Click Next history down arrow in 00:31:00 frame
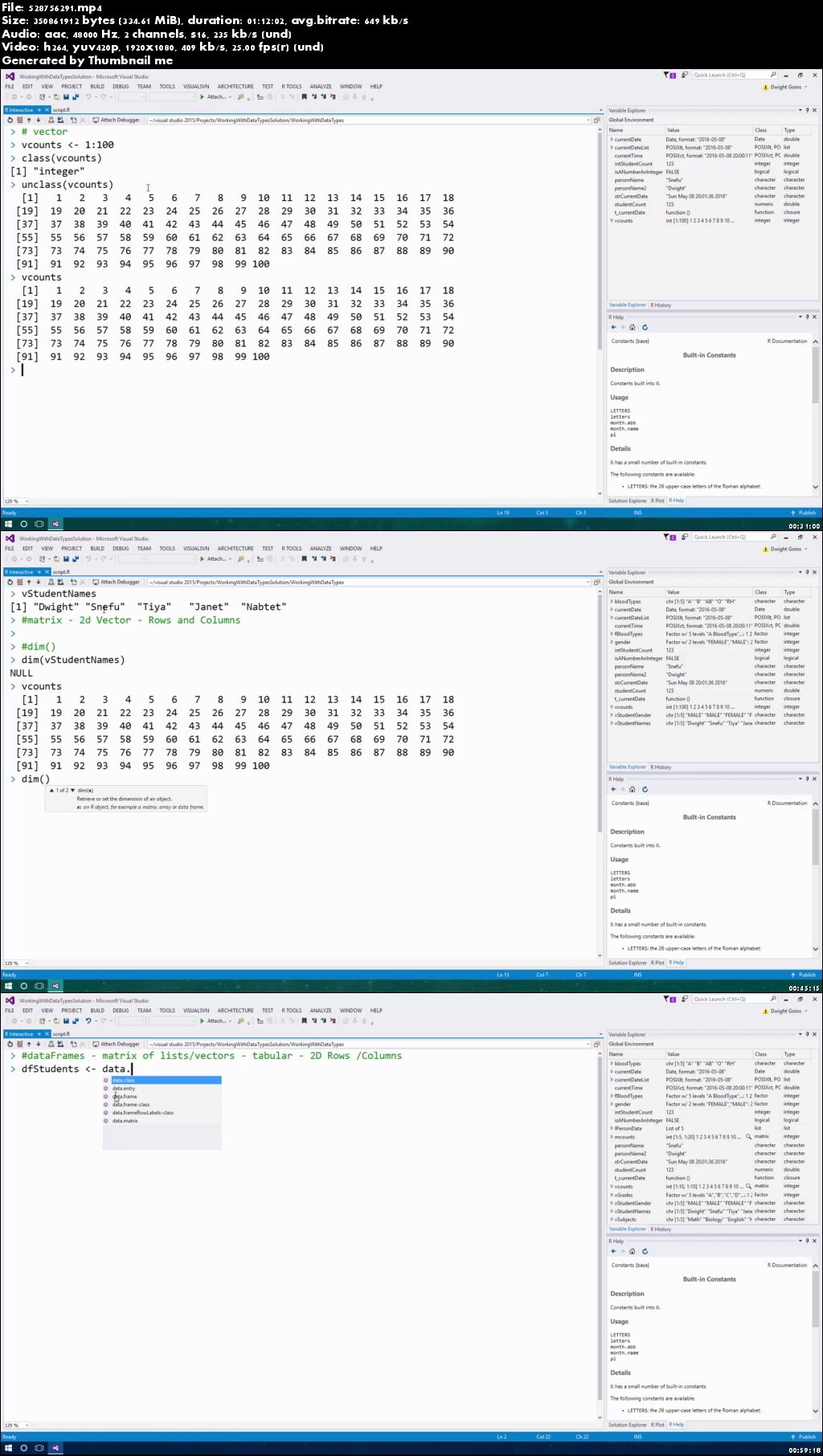Screen dimensions: 823x1456 pyautogui.click(x=38, y=120)
